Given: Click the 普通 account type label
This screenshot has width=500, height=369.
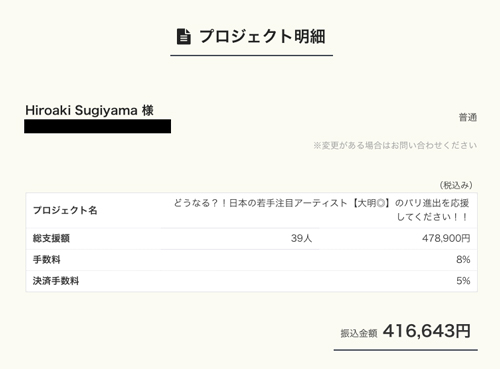Looking at the screenshot, I should 468,117.
